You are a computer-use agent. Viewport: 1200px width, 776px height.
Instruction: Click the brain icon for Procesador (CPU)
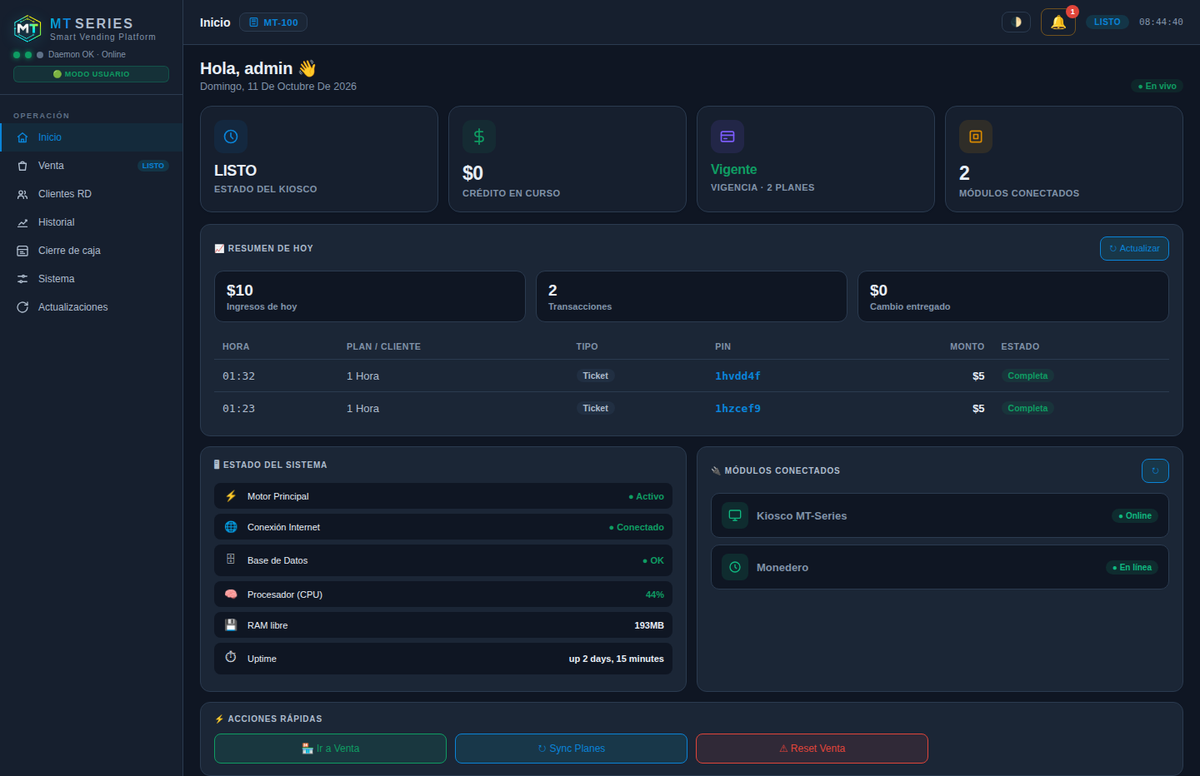coord(231,594)
